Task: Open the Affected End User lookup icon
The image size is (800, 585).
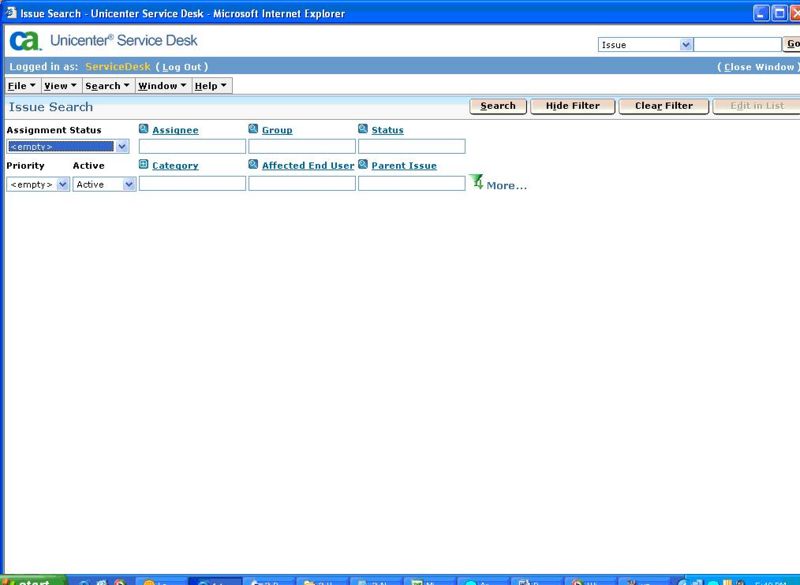Action: (252, 165)
